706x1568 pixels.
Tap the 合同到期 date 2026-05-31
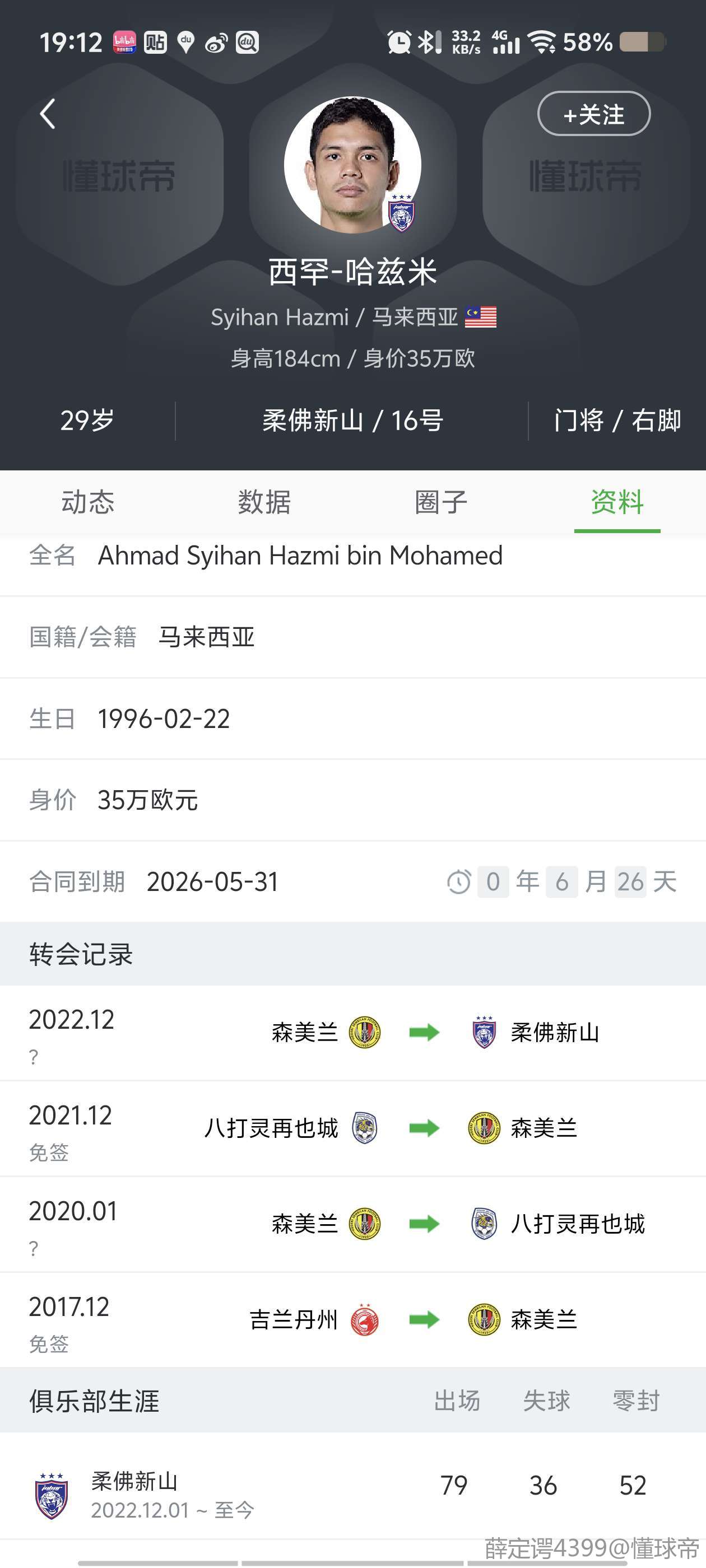click(212, 882)
